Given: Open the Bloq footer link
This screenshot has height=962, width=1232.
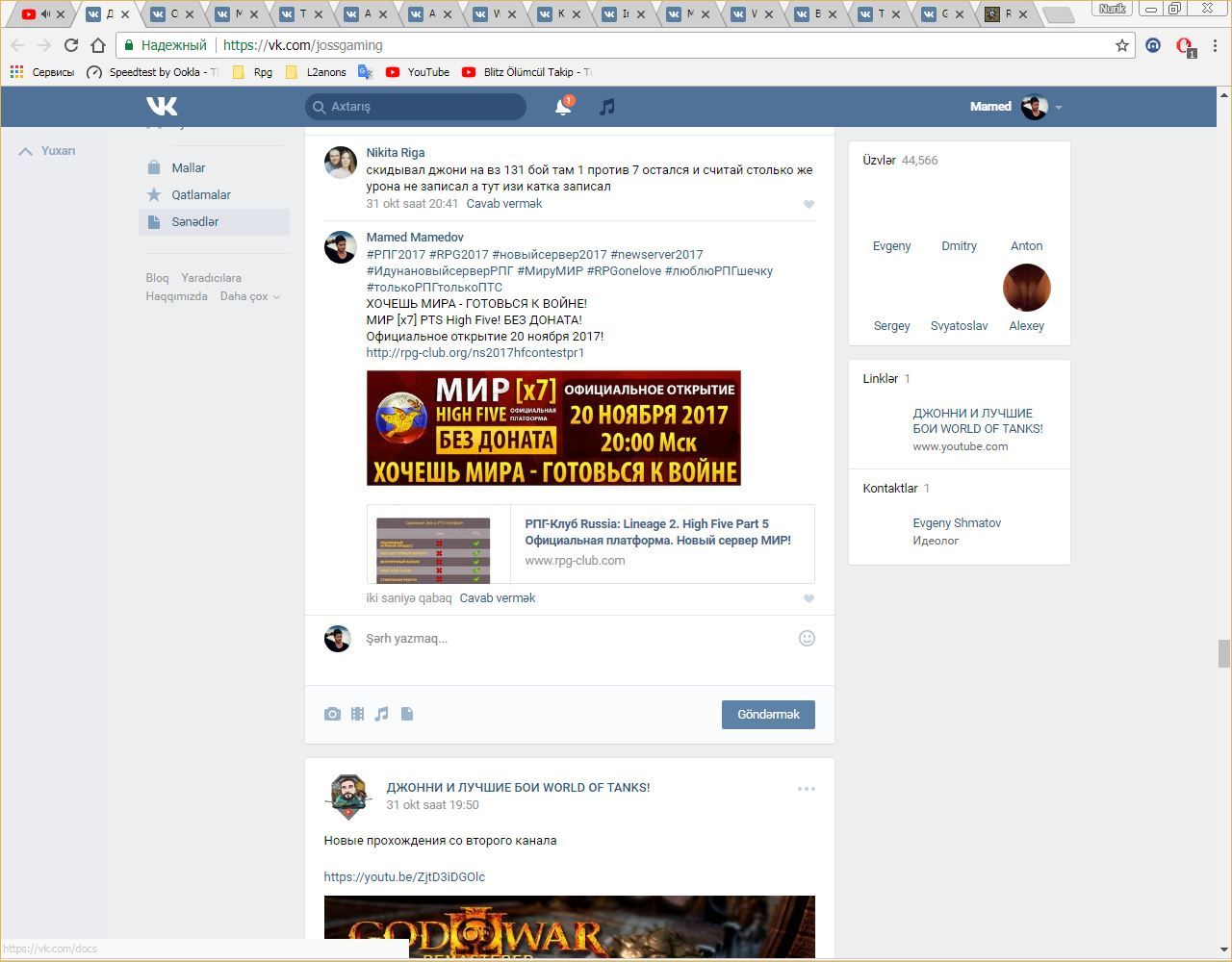Looking at the screenshot, I should [x=157, y=278].
